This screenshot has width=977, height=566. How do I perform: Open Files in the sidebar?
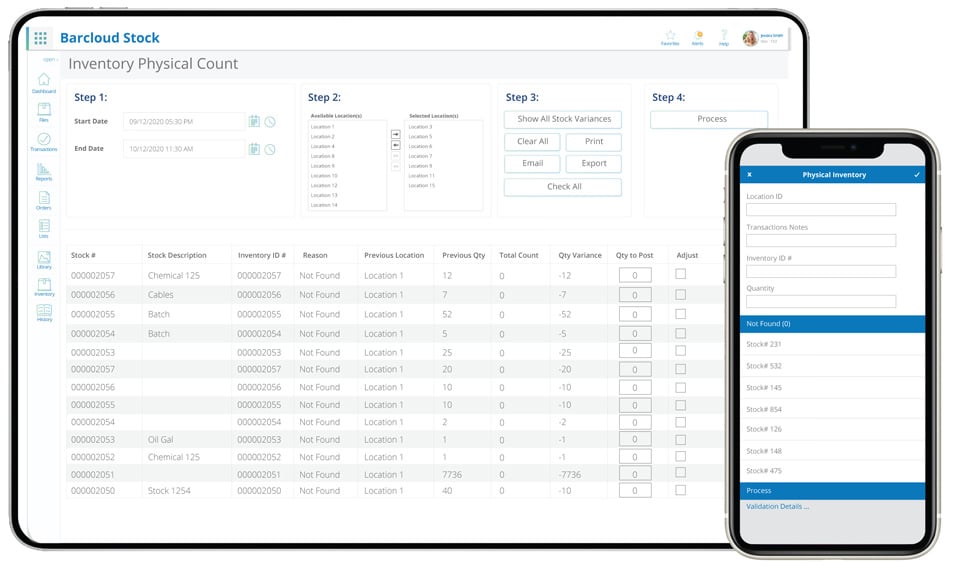pos(44,112)
